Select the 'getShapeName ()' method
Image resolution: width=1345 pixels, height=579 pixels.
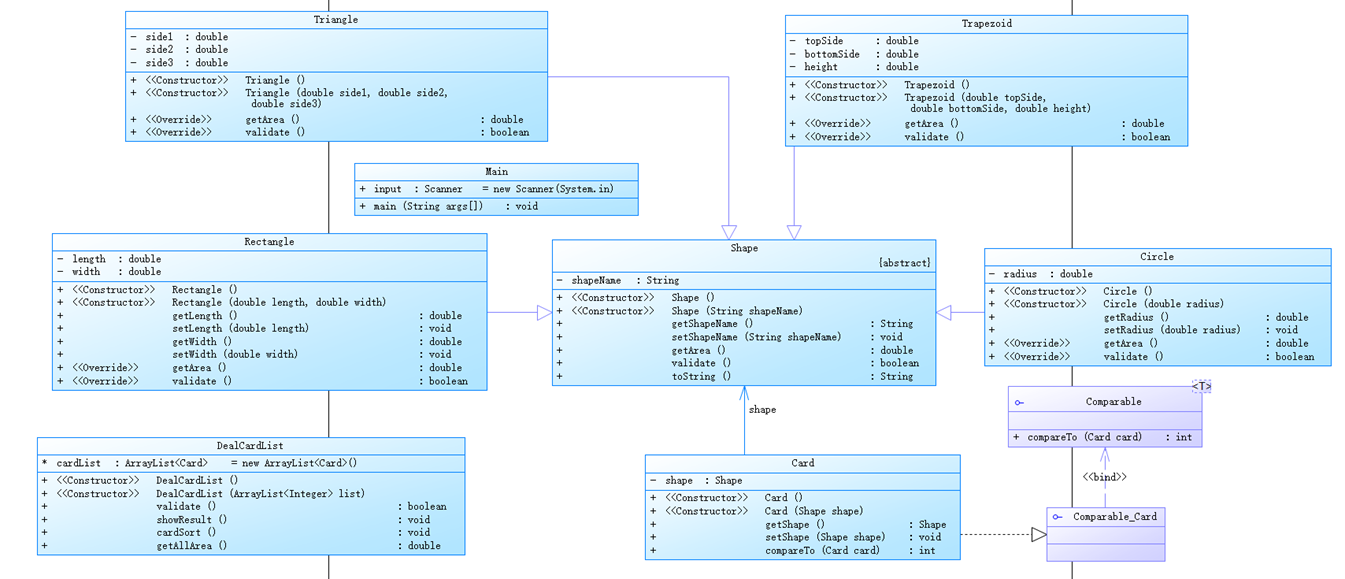735,324
